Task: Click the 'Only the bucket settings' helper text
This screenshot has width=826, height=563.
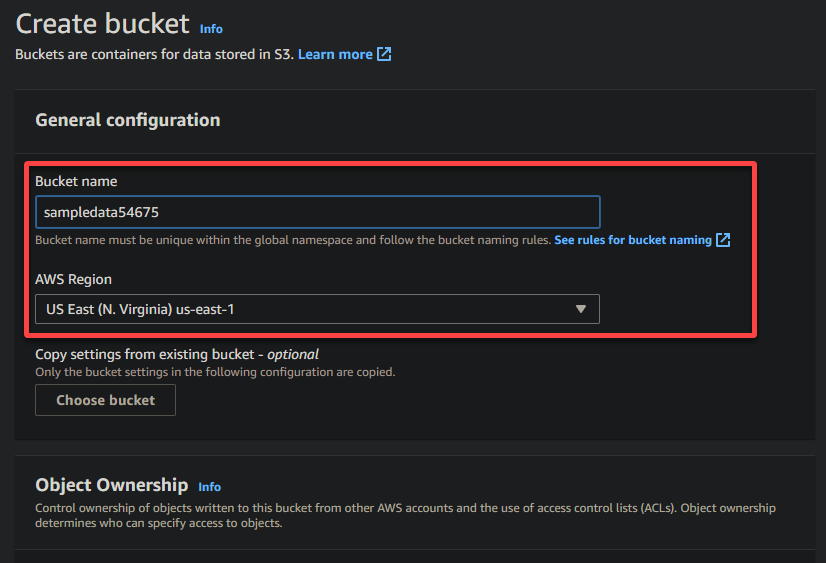Action: click(x=215, y=372)
